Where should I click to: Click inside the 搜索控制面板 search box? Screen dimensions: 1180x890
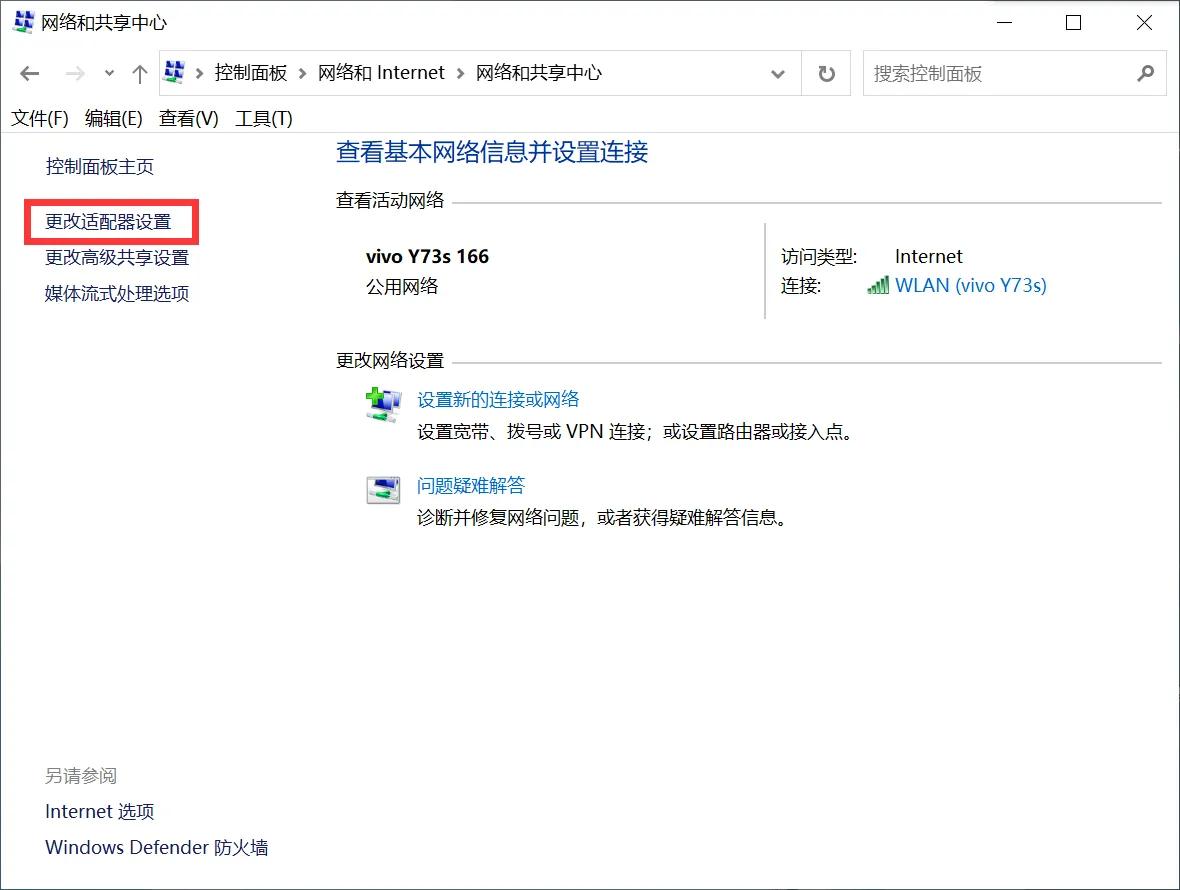coord(1000,73)
